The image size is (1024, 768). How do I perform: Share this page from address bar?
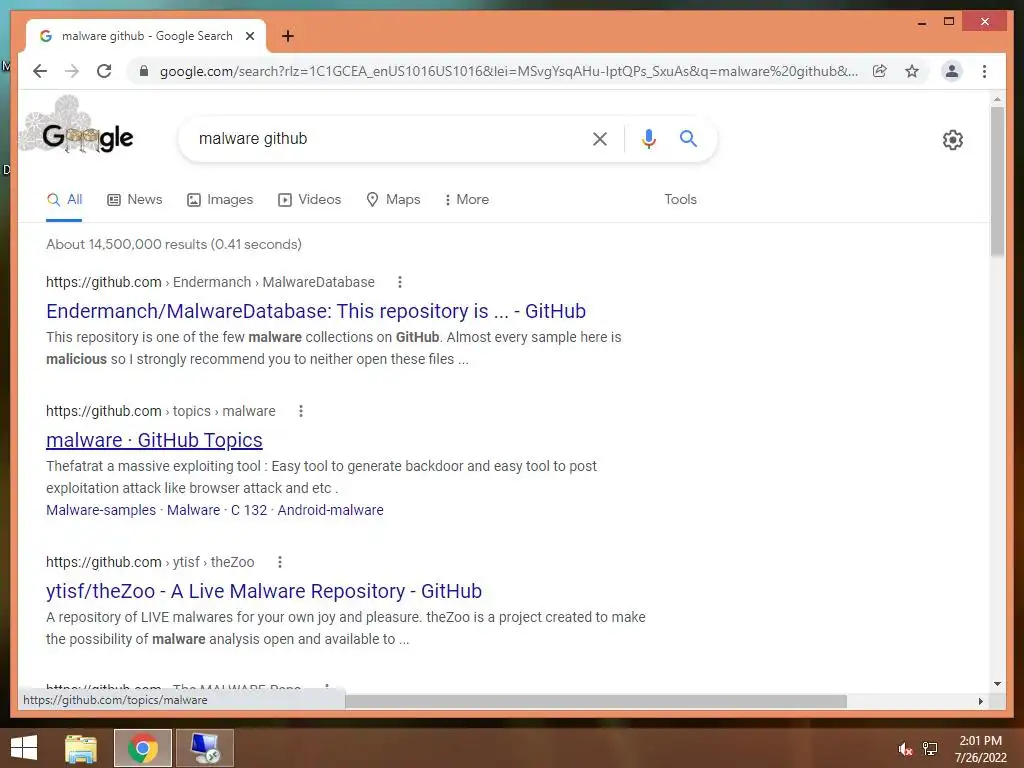point(880,71)
